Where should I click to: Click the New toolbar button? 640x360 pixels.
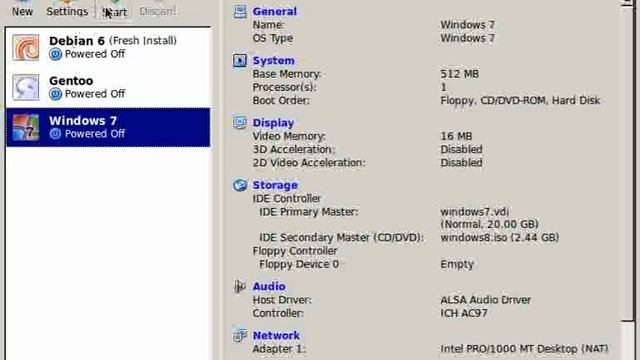tap(22, 9)
